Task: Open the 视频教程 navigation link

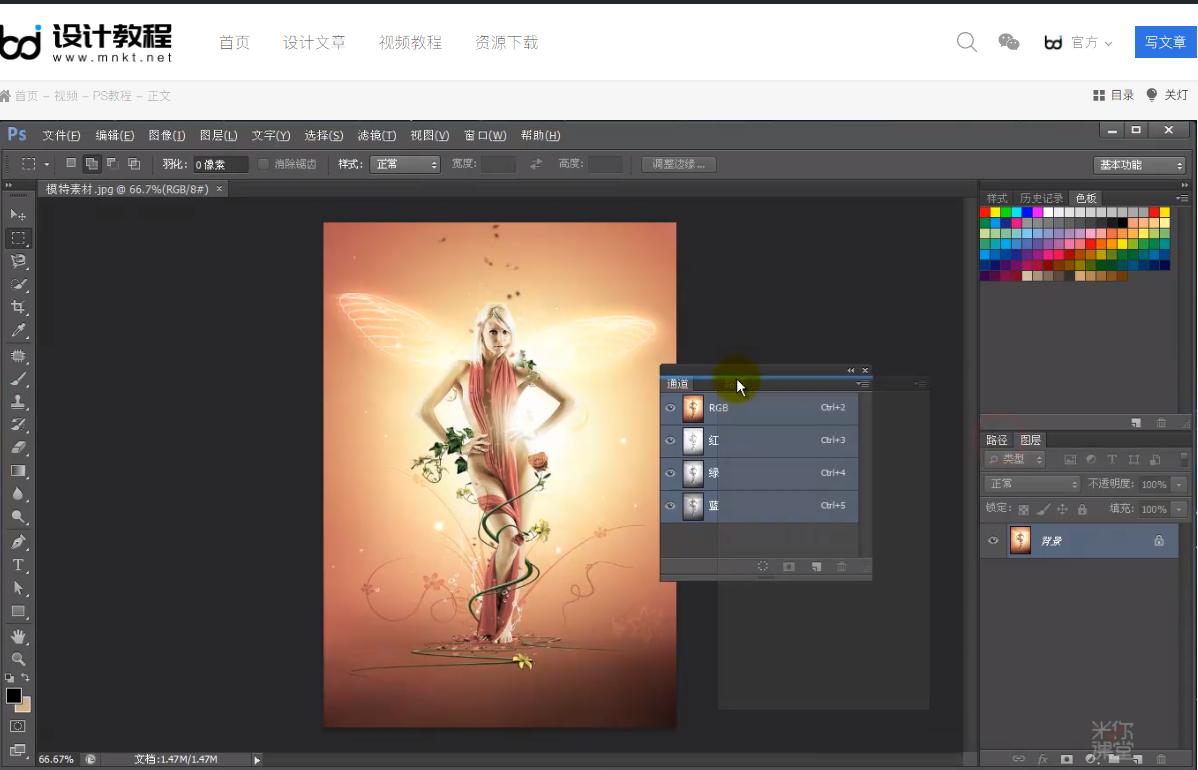Action: tap(411, 42)
